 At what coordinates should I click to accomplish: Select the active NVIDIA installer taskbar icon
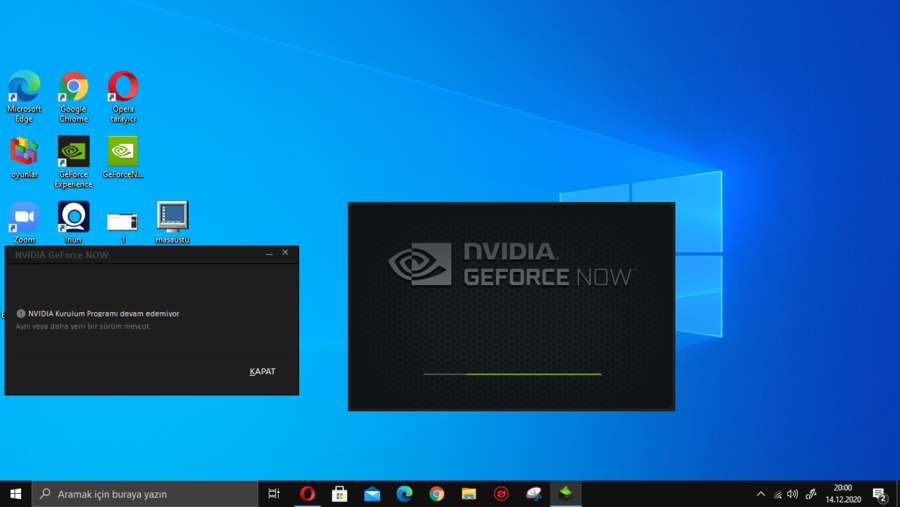click(x=566, y=494)
